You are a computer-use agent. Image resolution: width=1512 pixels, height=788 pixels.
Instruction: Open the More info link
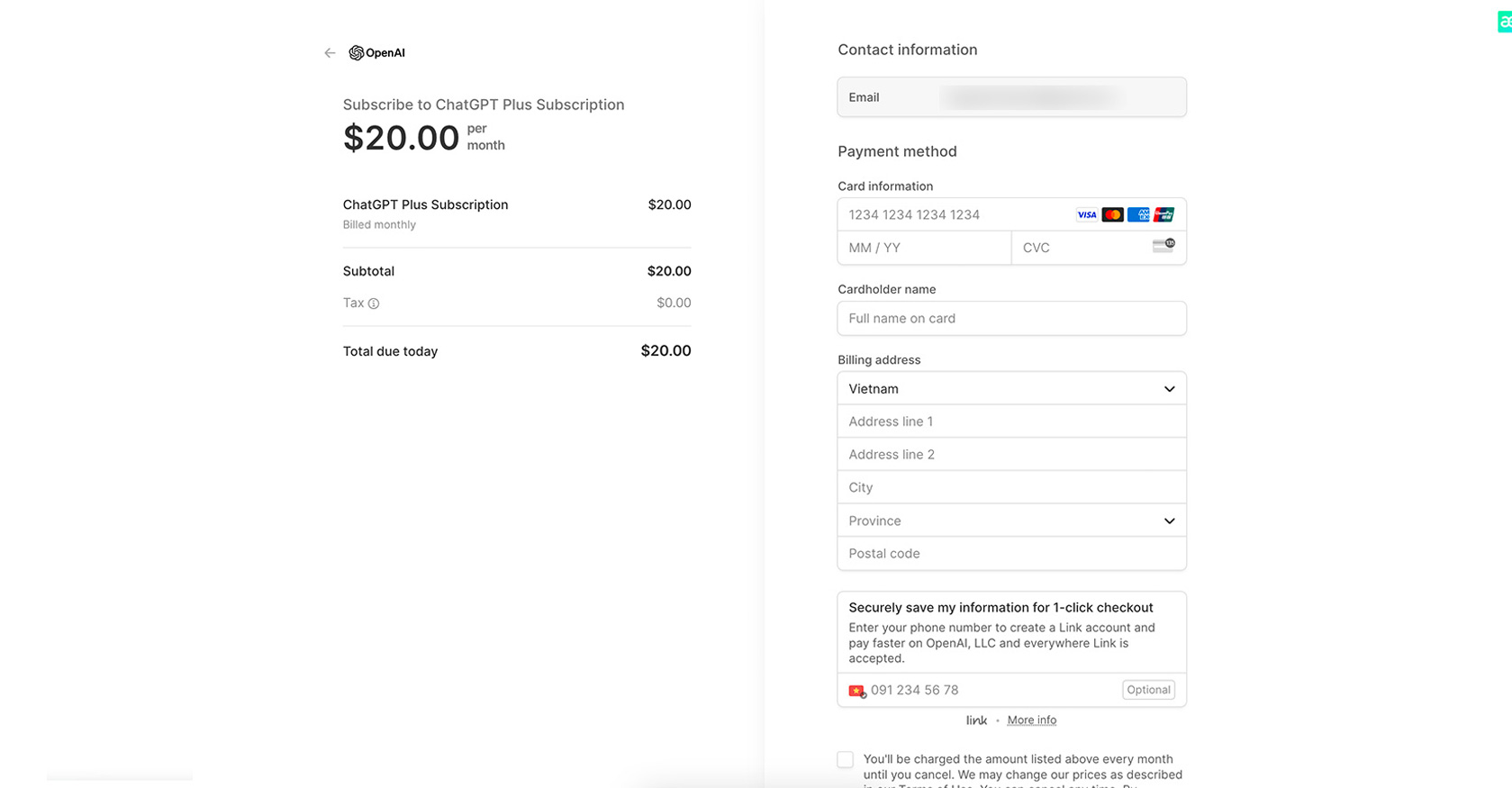pyautogui.click(x=1031, y=720)
